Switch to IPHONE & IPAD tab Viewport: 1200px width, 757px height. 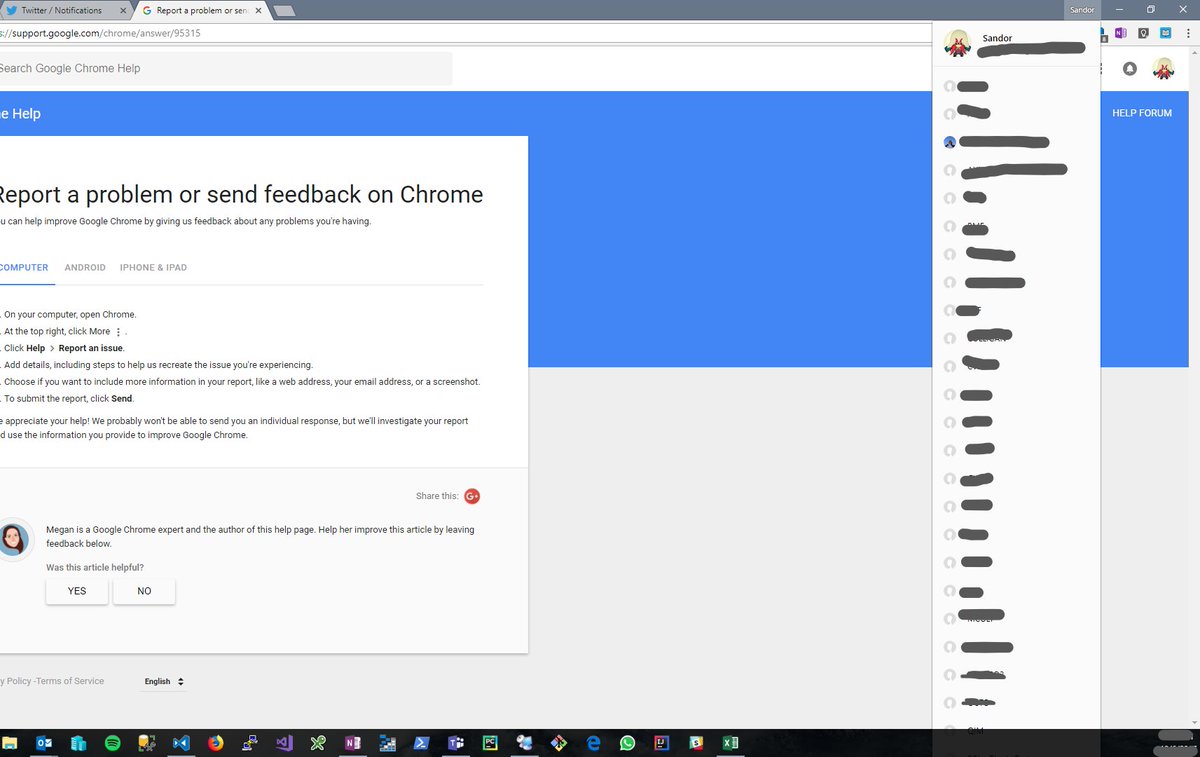[x=153, y=268]
